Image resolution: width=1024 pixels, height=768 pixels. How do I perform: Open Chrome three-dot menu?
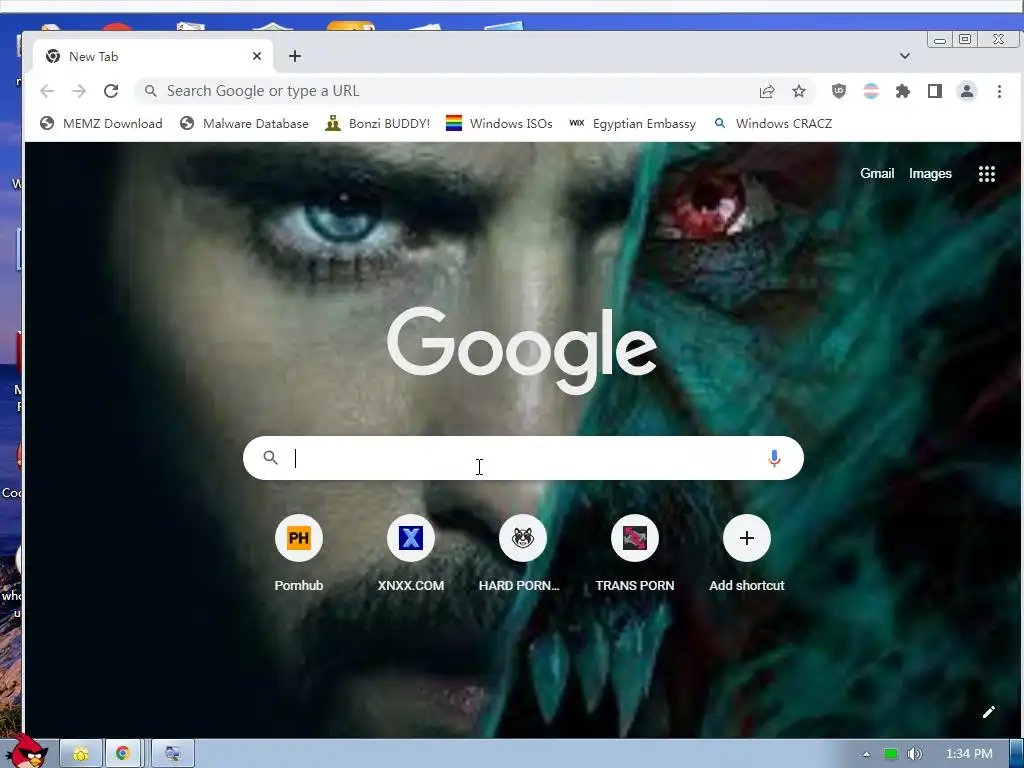tap(999, 91)
